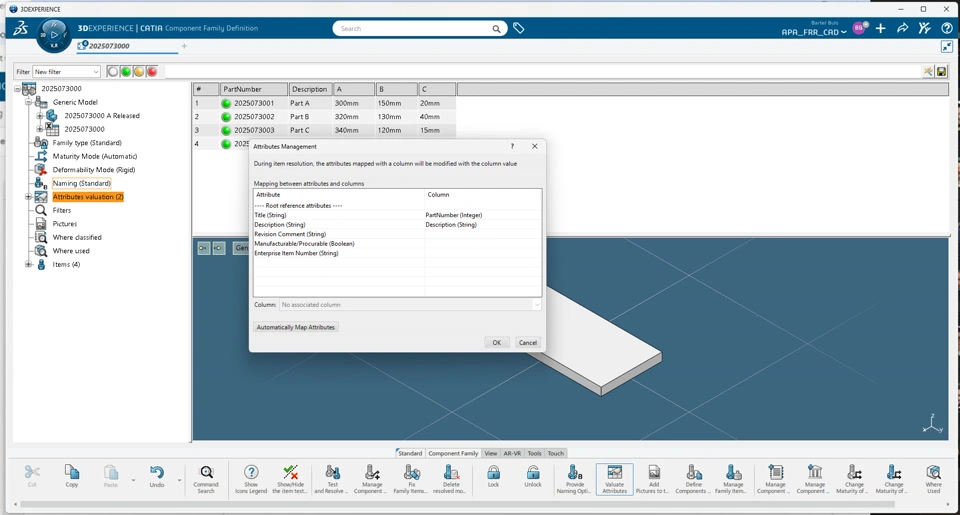Select Family type (Standard) tree item
This screenshot has width=960, height=515.
click(87, 143)
